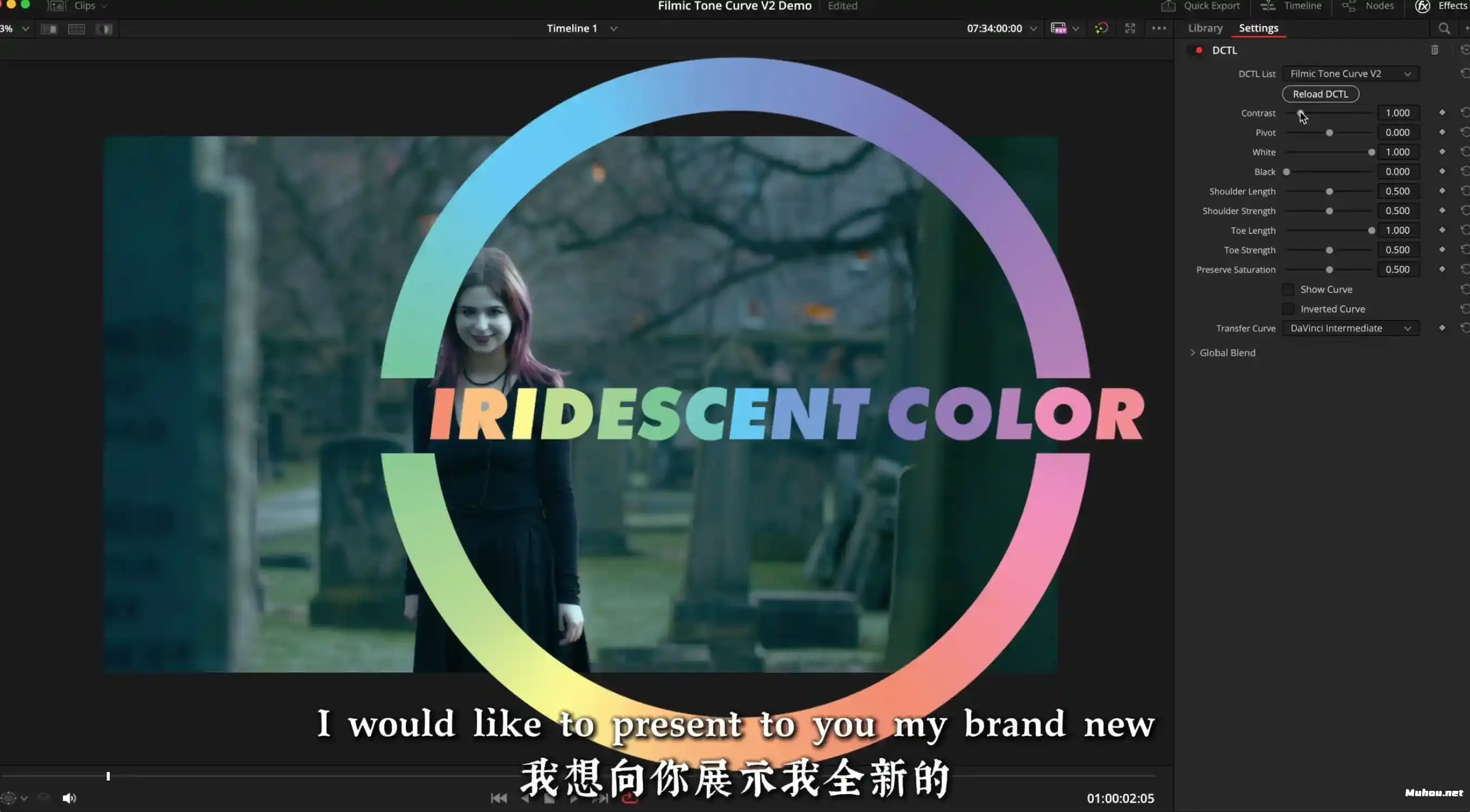Open the DCTL List dropdown

click(x=1350, y=74)
